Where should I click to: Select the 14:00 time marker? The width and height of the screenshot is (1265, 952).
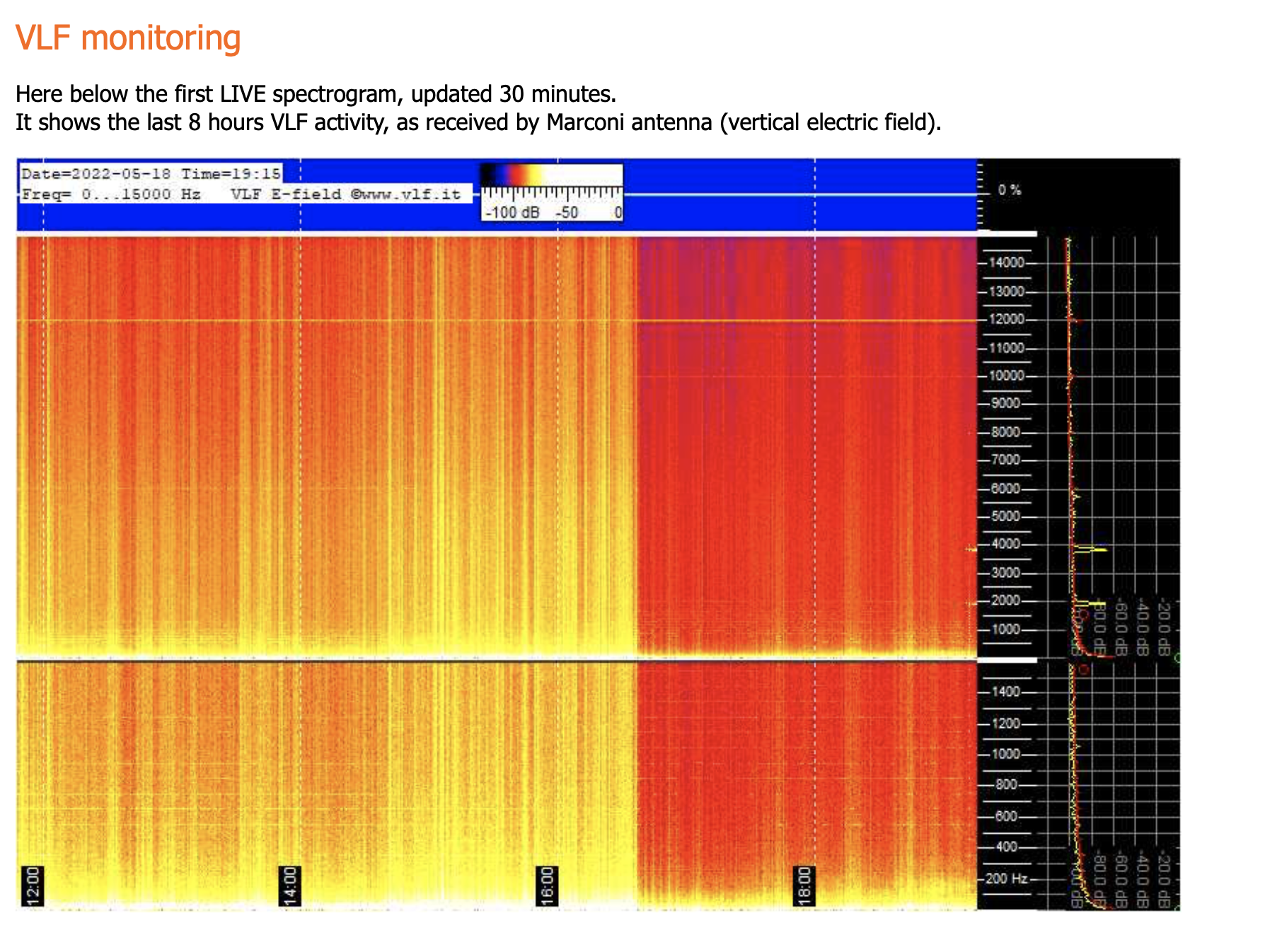[x=290, y=886]
